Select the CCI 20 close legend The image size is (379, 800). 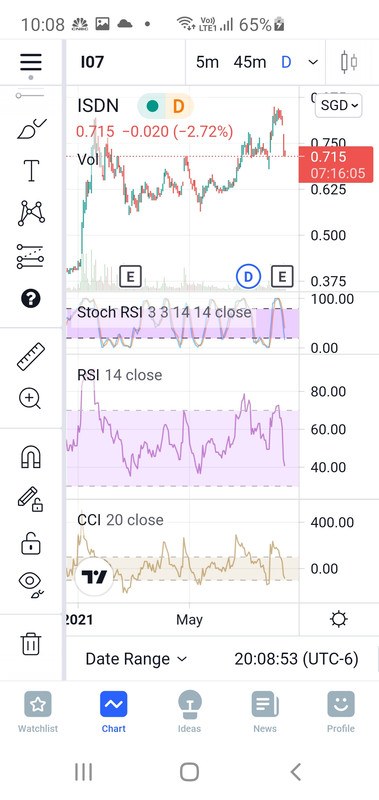point(120,520)
